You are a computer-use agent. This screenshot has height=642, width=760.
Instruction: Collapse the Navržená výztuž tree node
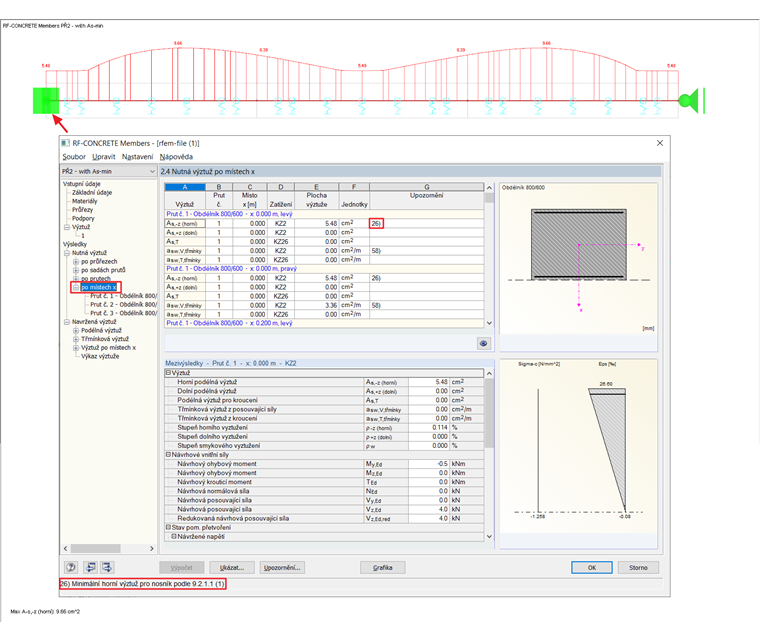[67, 322]
